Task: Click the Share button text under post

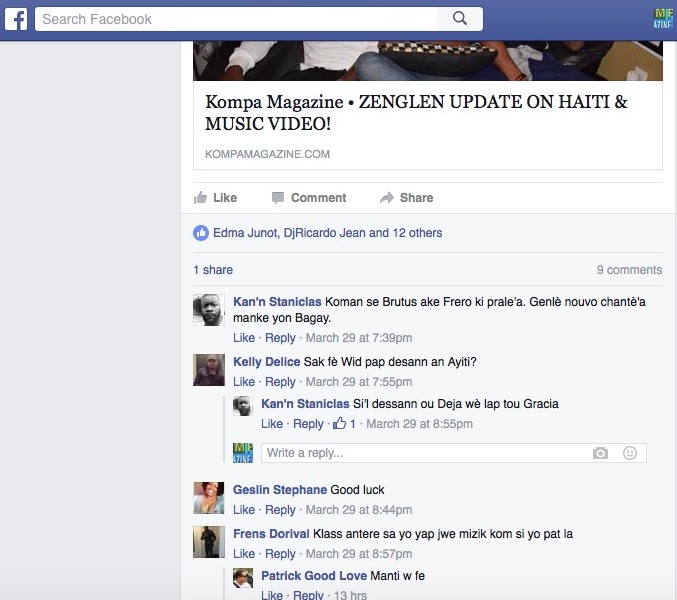Action: pos(417,198)
